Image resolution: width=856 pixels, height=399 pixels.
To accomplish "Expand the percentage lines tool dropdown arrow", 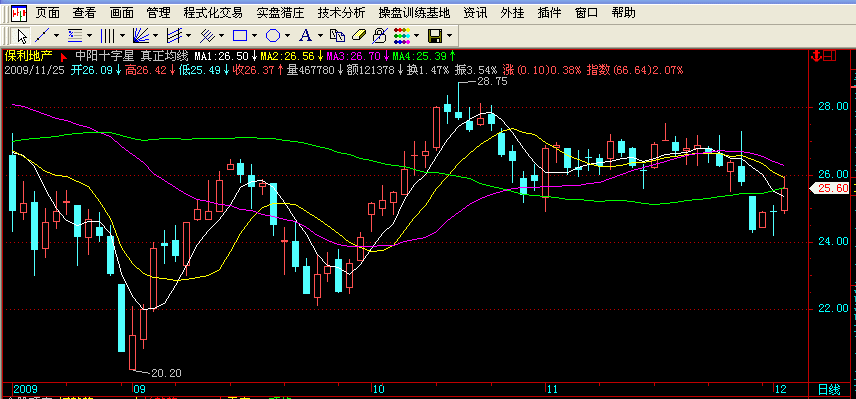I will coord(90,37).
